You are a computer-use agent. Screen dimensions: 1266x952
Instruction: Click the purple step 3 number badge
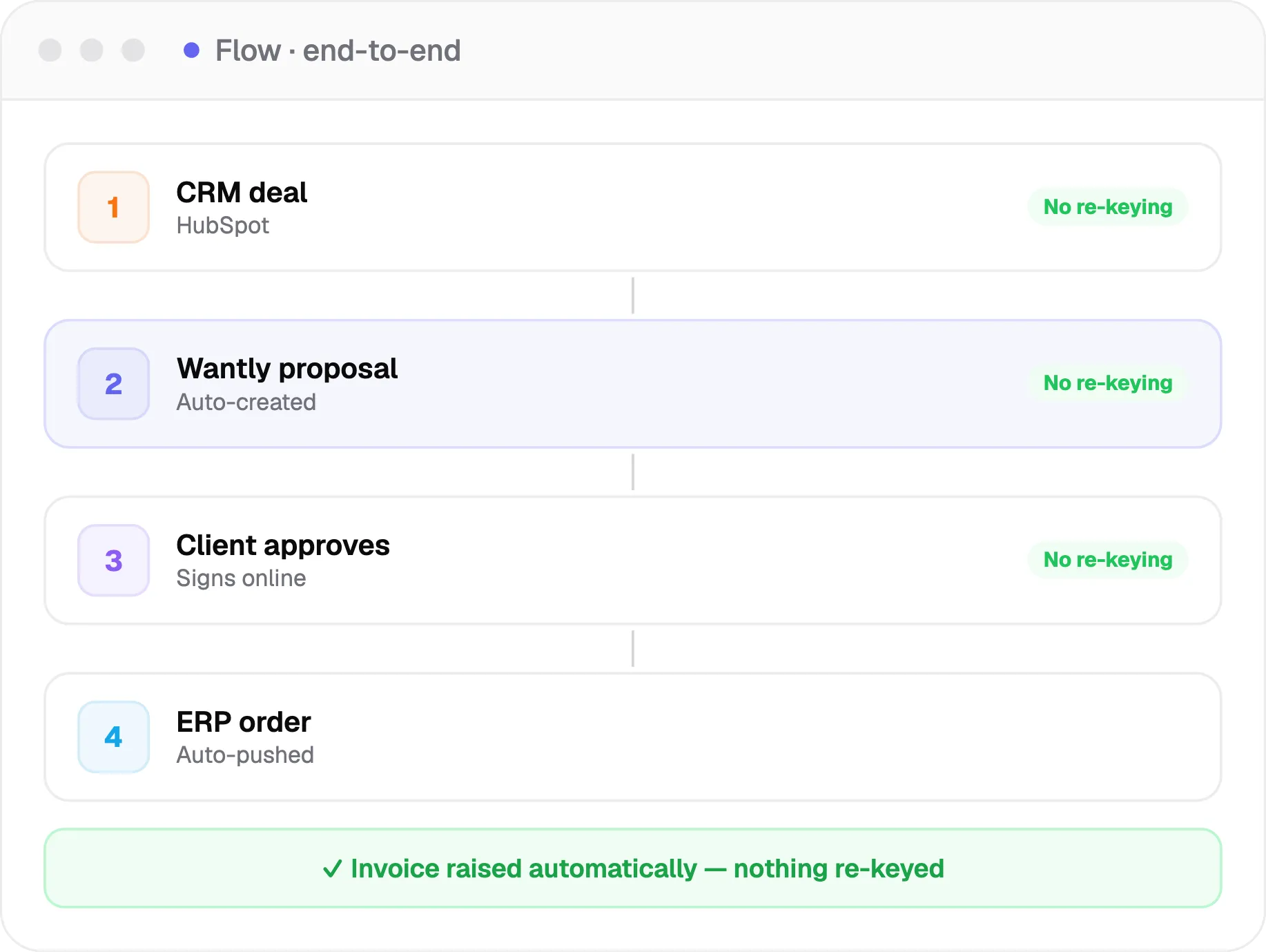113,561
